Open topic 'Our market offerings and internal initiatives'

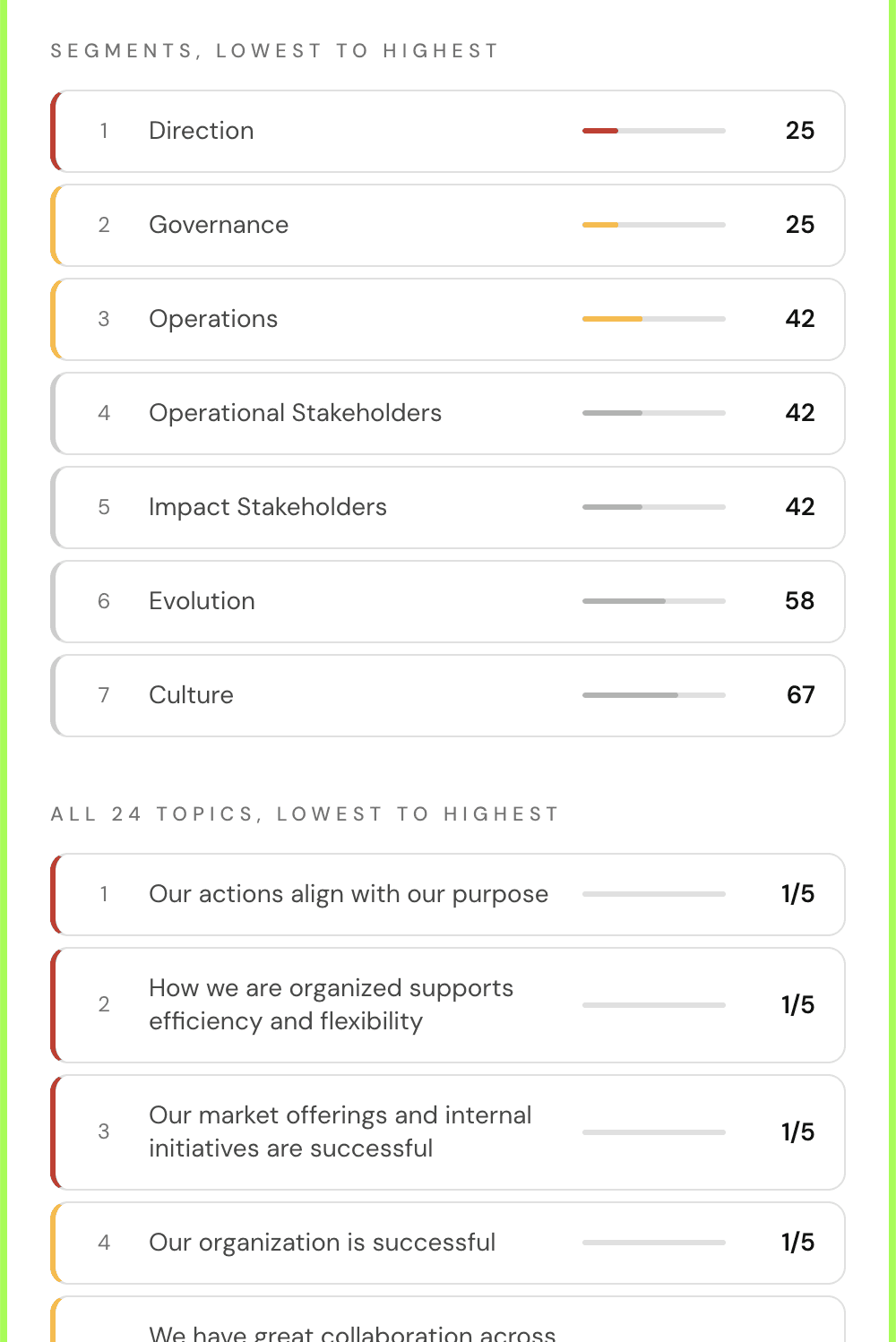click(x=448, y=1132)
